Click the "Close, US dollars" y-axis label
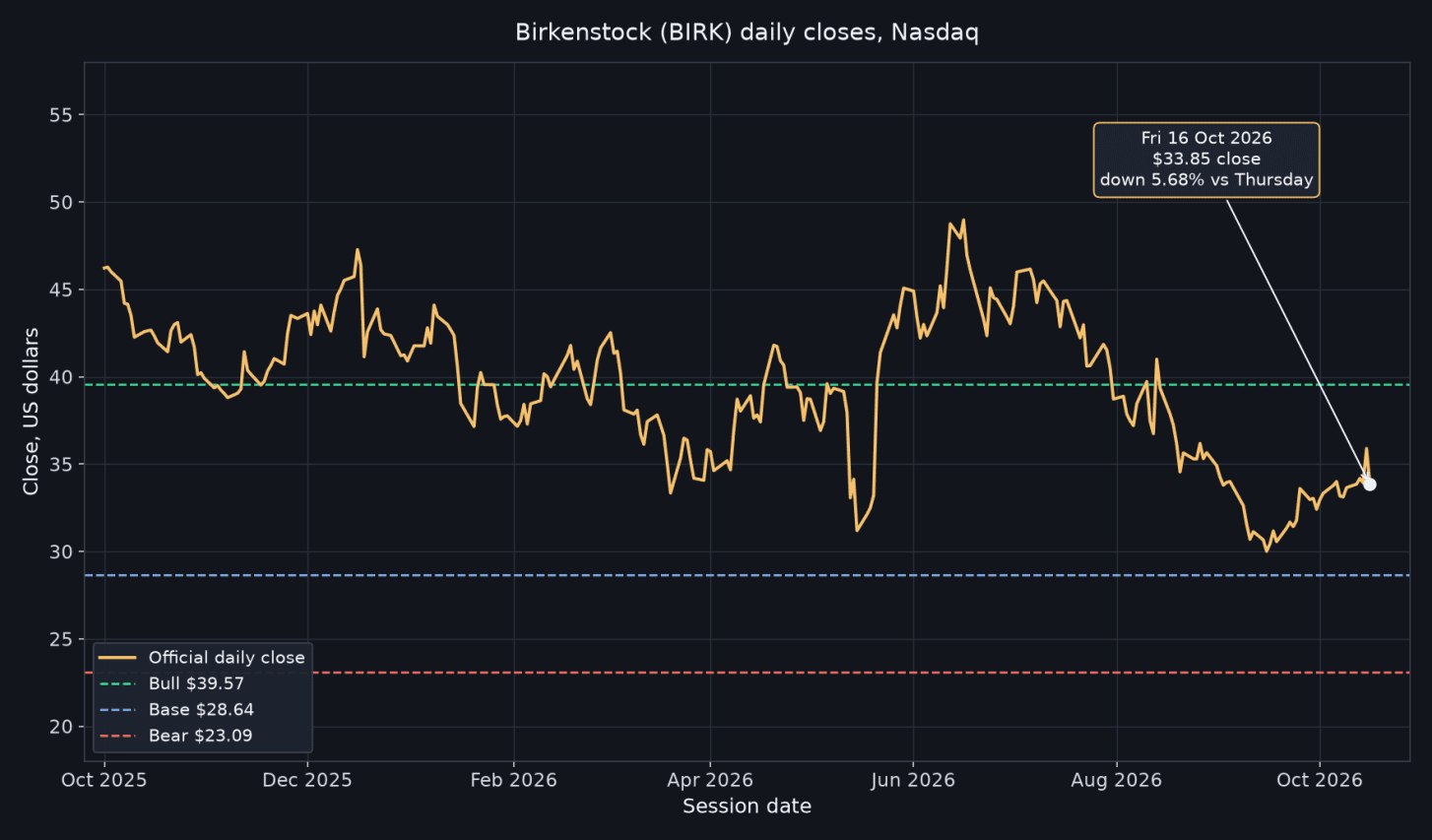This screenshot has height=840, width=1432. pyautogui.click(x=31, y=412)
